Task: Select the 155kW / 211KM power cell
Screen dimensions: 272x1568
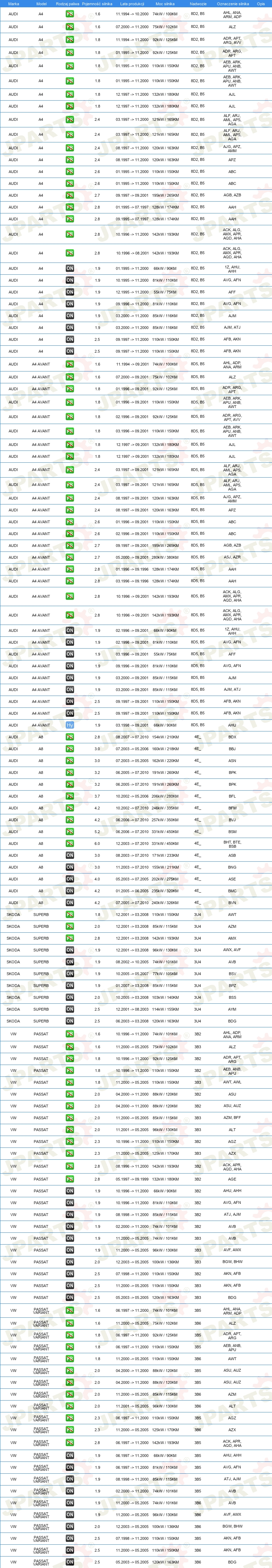Action: 166,868
